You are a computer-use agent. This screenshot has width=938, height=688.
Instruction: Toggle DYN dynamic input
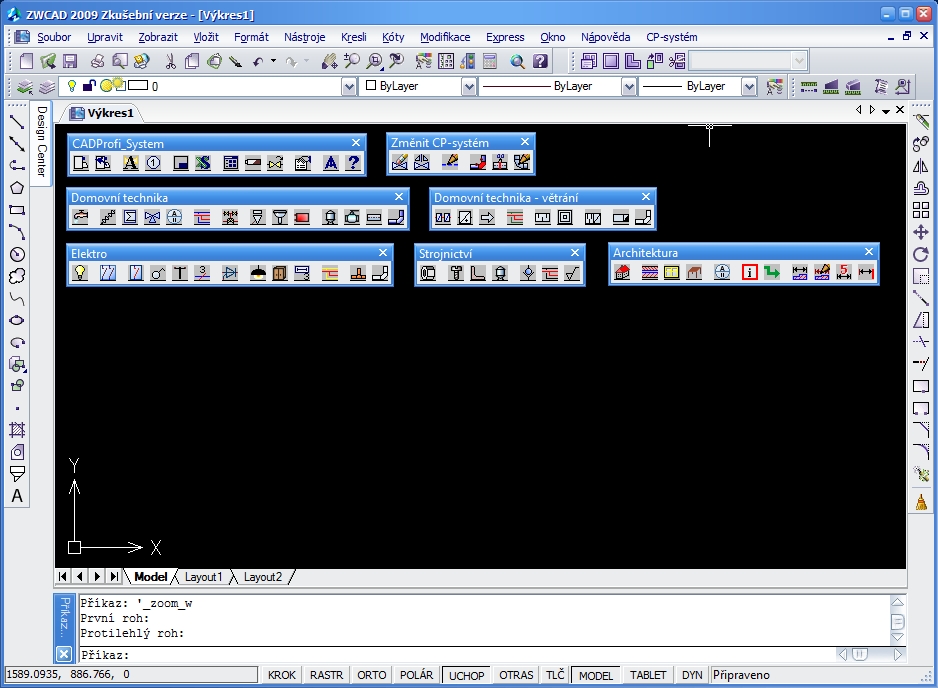tap(692, 675)
